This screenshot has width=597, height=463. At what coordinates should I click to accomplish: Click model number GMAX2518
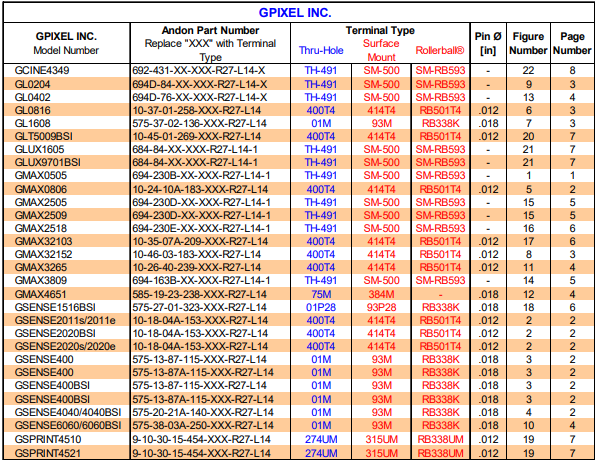coord(41,228)
